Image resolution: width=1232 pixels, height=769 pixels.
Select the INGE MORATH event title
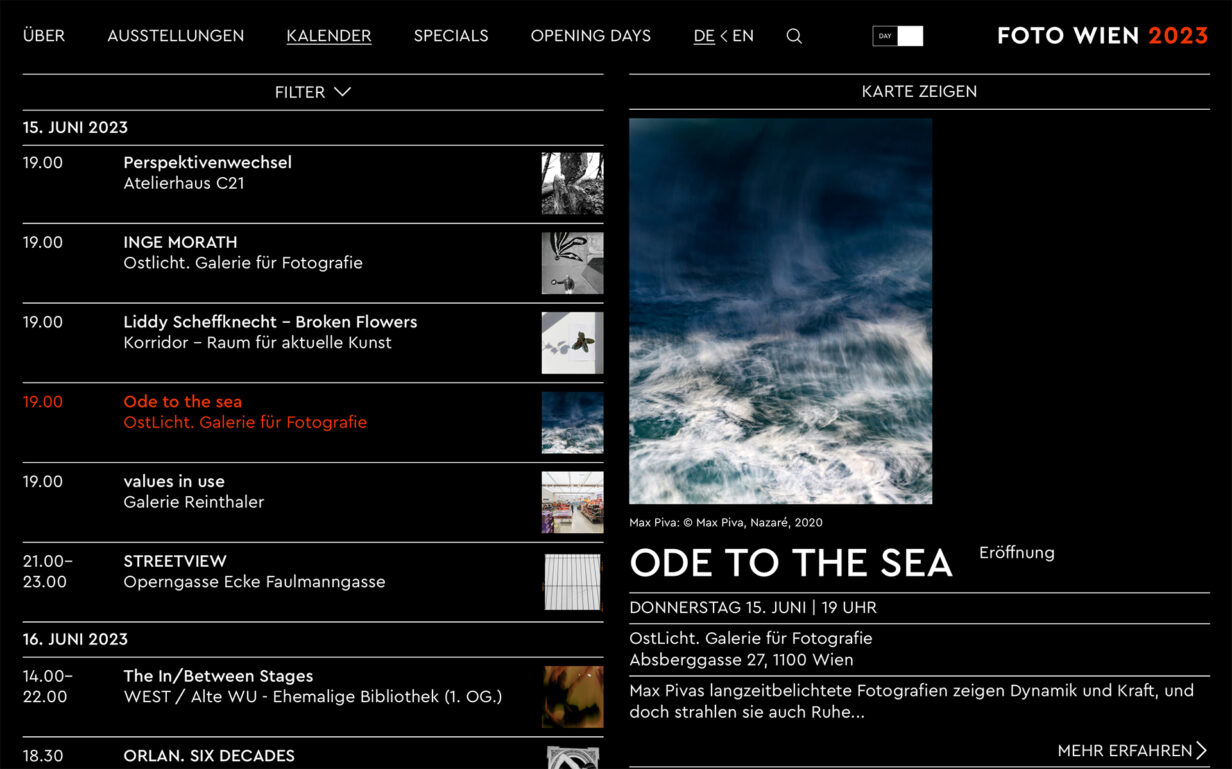coord(181,242)
